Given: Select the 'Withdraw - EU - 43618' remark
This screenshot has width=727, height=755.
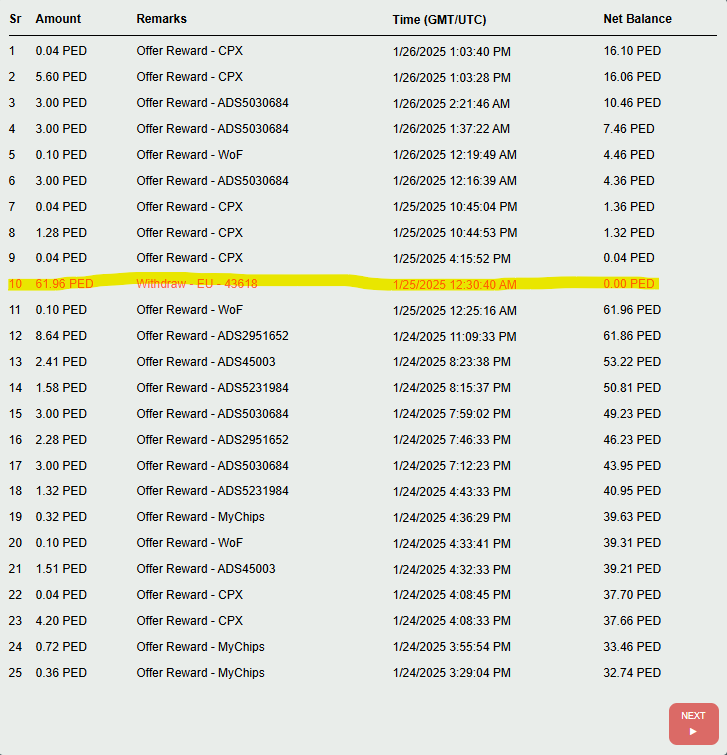Looking at the screenshot, I should click(197, 284).
